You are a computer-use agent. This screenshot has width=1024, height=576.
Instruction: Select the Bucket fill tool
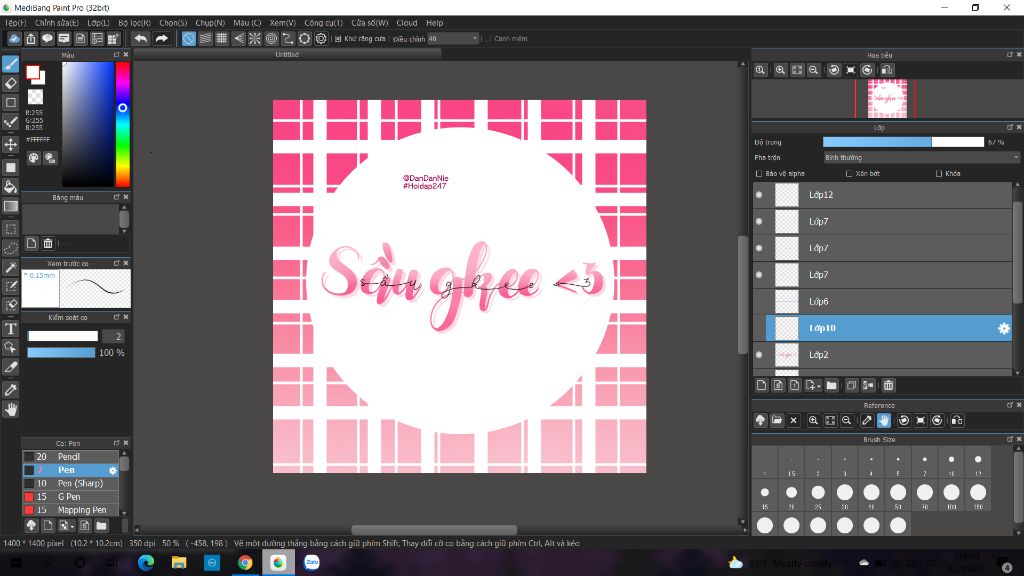pyautogui.click(x=11, y=186)
